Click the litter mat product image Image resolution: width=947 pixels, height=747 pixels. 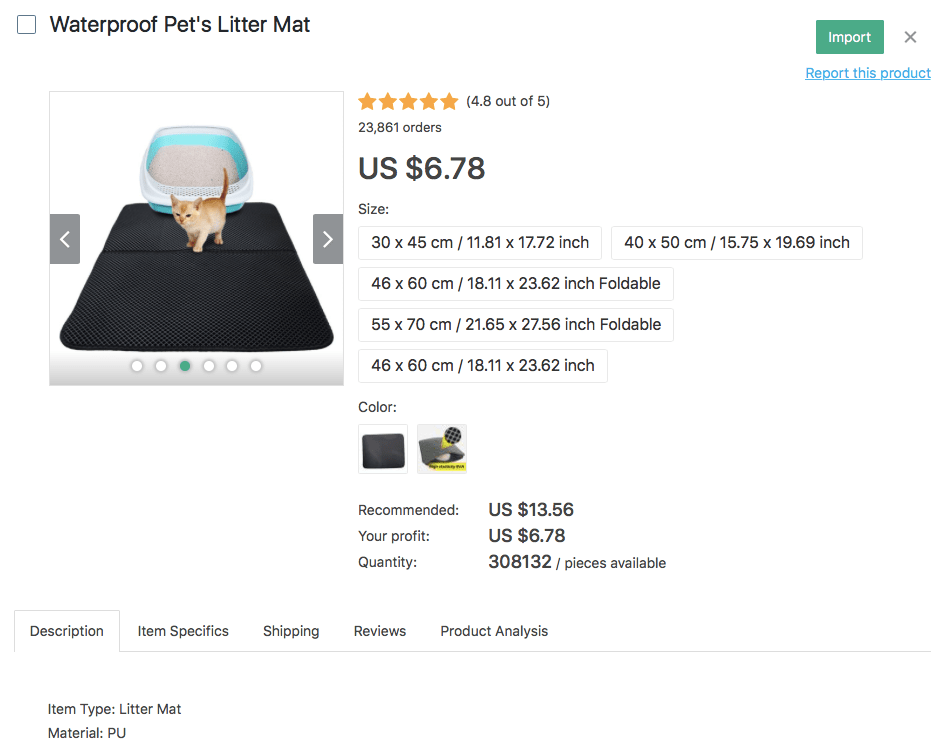point(197,238)
